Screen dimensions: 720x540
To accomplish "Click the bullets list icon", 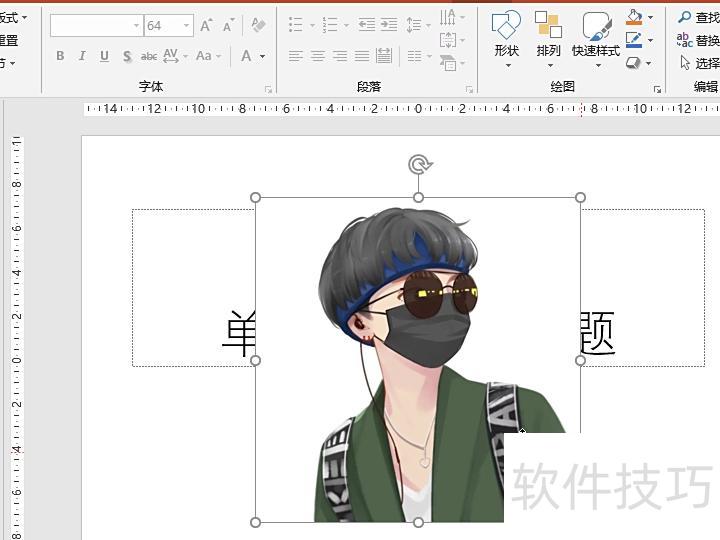I will [x=296, y=25].
